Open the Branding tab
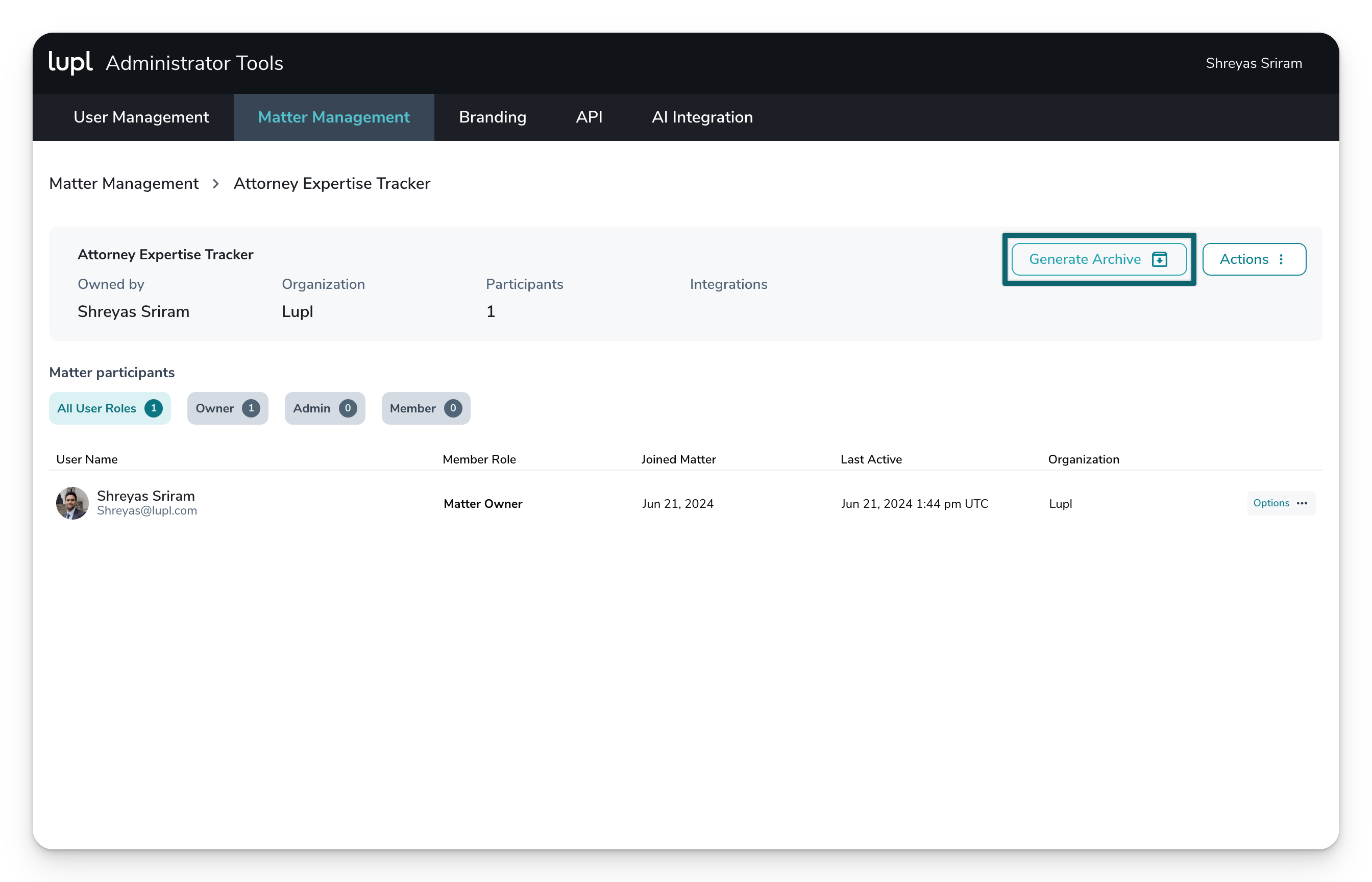The image size is (1372, 882). tap(493, 117)
